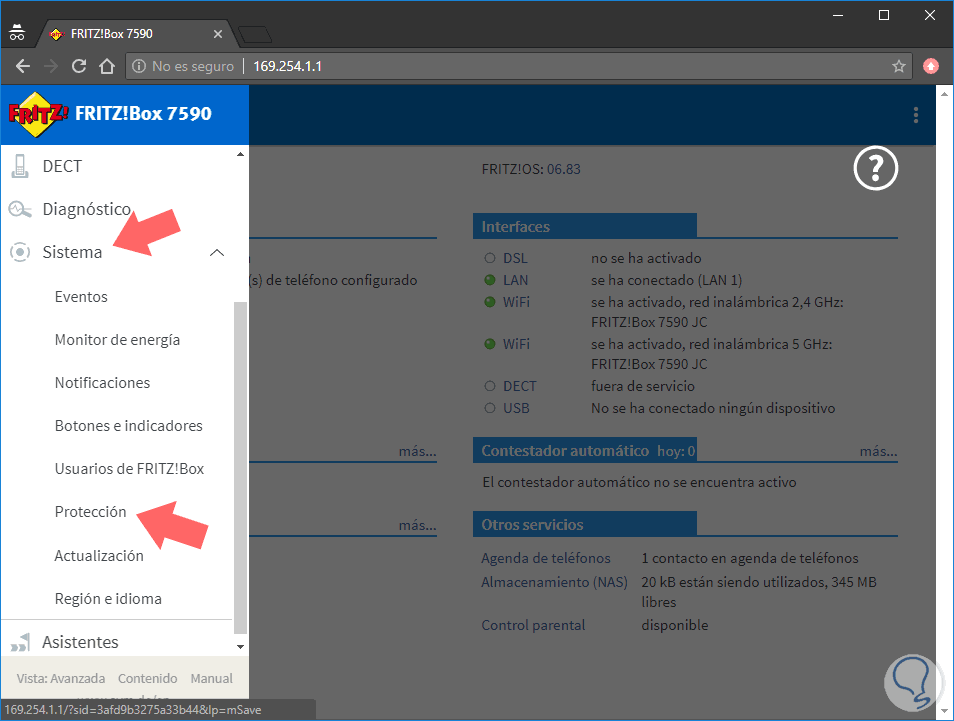The width and height of the screenshot is (954, 721).
Task: Click the browser back arrow
Action: coord(23,66)
